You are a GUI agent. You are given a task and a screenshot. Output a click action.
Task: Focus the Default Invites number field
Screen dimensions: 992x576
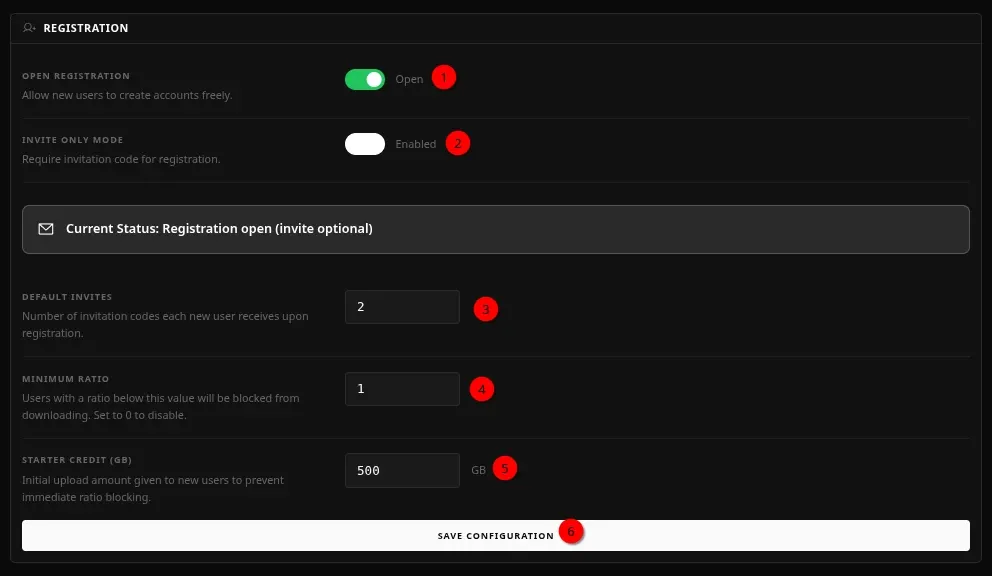(x=402, y=307)
